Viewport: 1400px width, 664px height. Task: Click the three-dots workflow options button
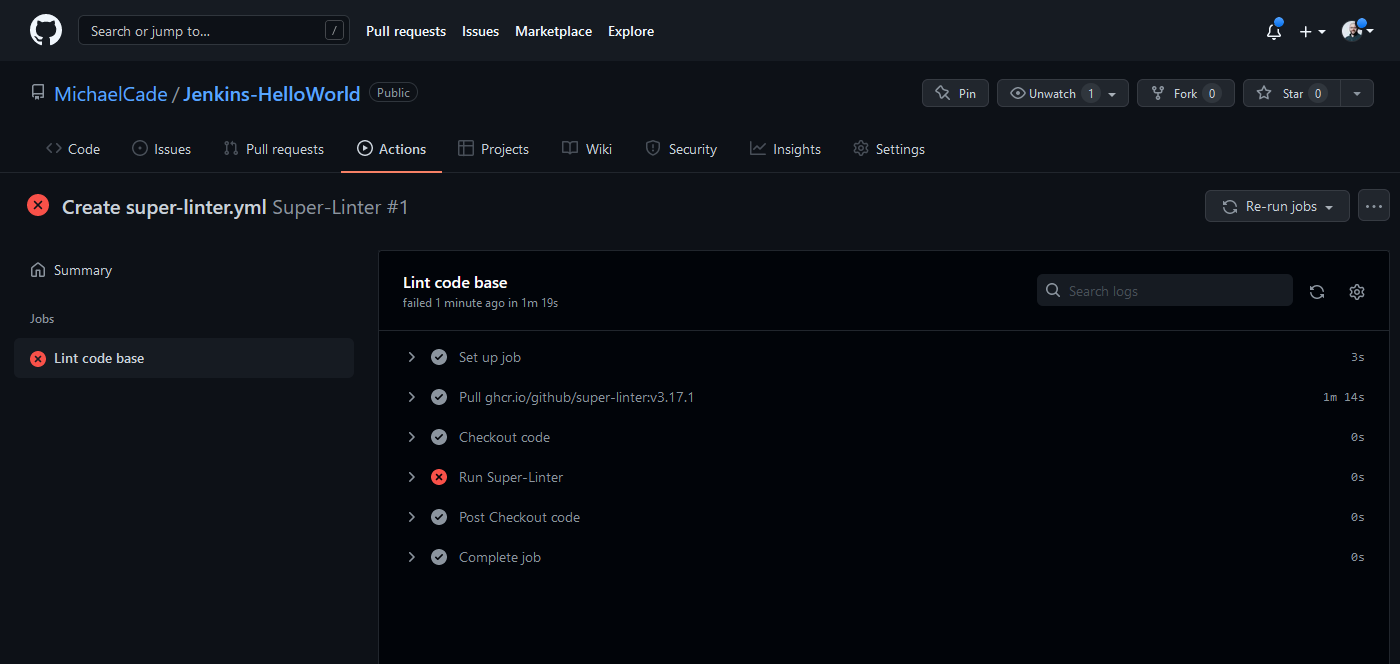(1374, 206)
